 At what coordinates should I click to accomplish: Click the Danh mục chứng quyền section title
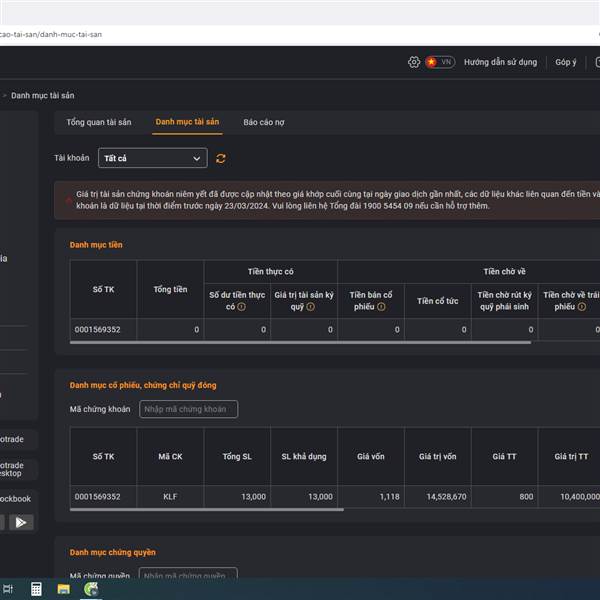point(112,552)
